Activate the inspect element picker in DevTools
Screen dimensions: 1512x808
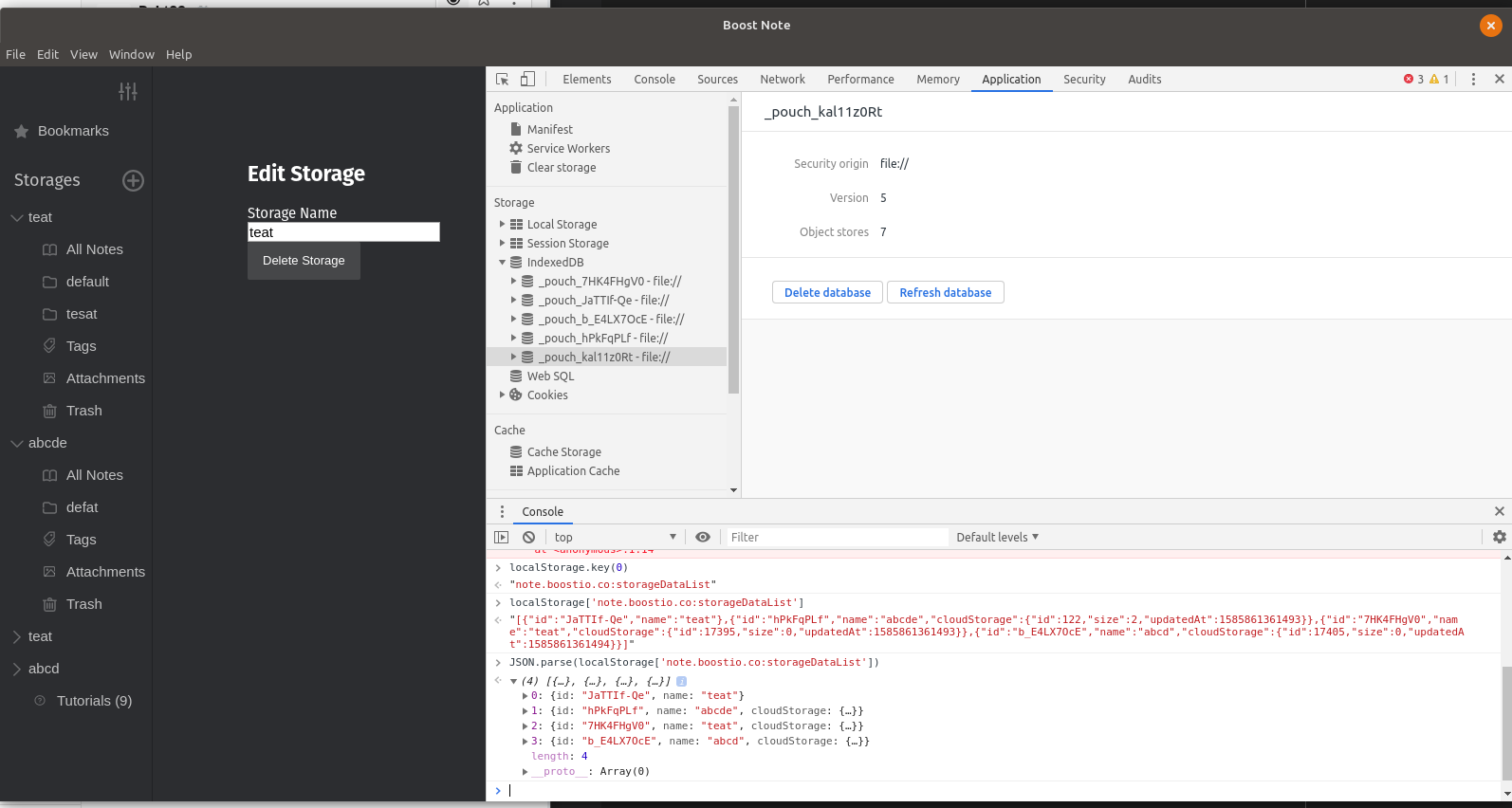coord(503,80)
